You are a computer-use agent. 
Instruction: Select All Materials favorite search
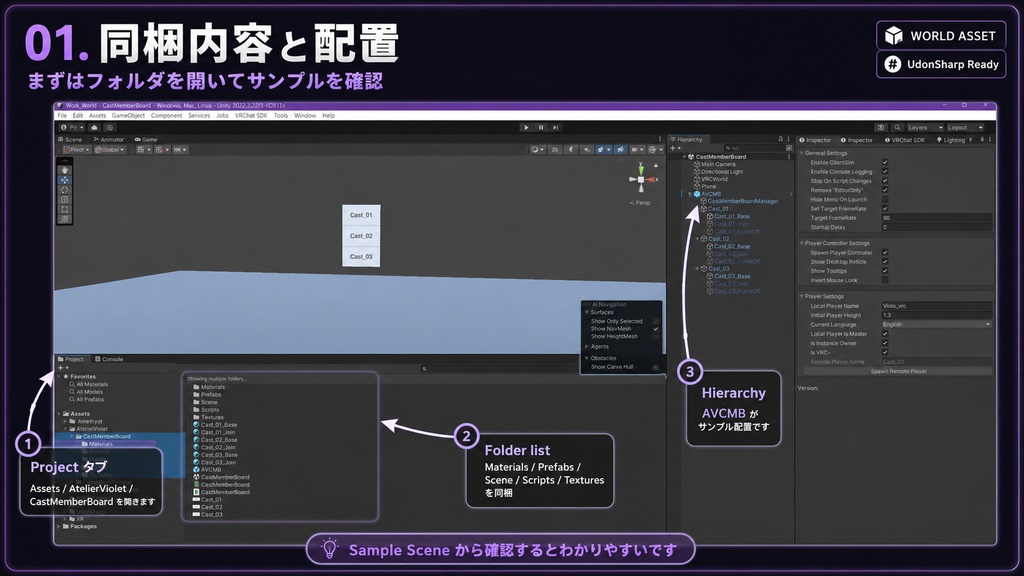pyautogui.click(x=91, y=385)
